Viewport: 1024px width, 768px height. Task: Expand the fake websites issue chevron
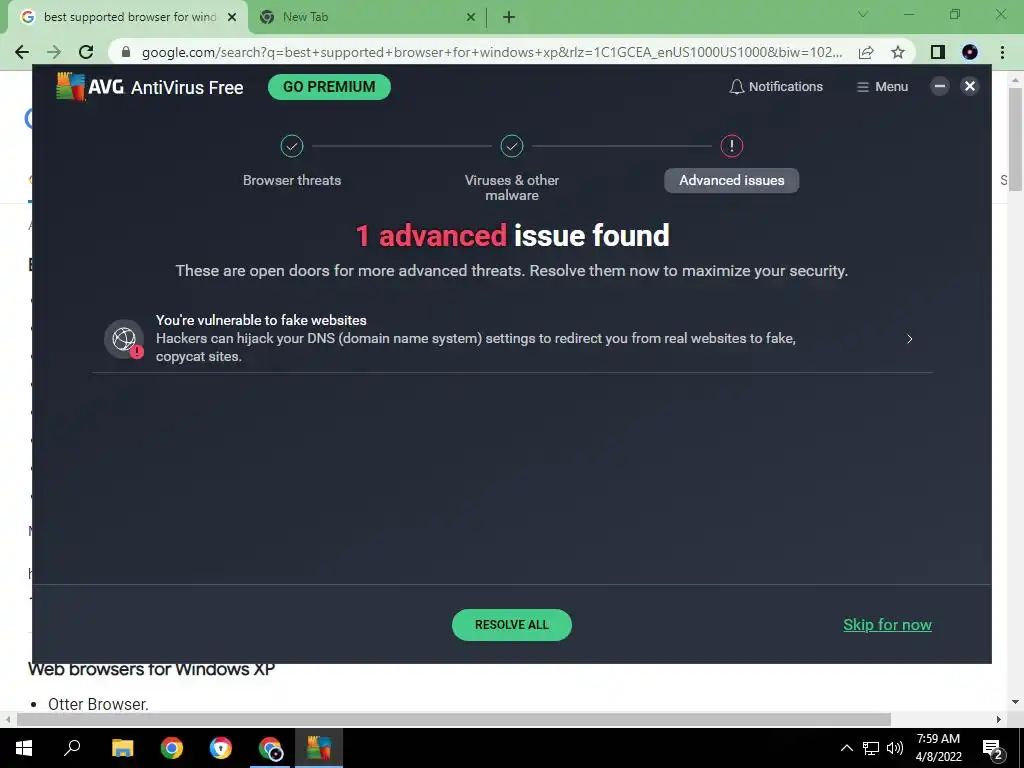909,338
